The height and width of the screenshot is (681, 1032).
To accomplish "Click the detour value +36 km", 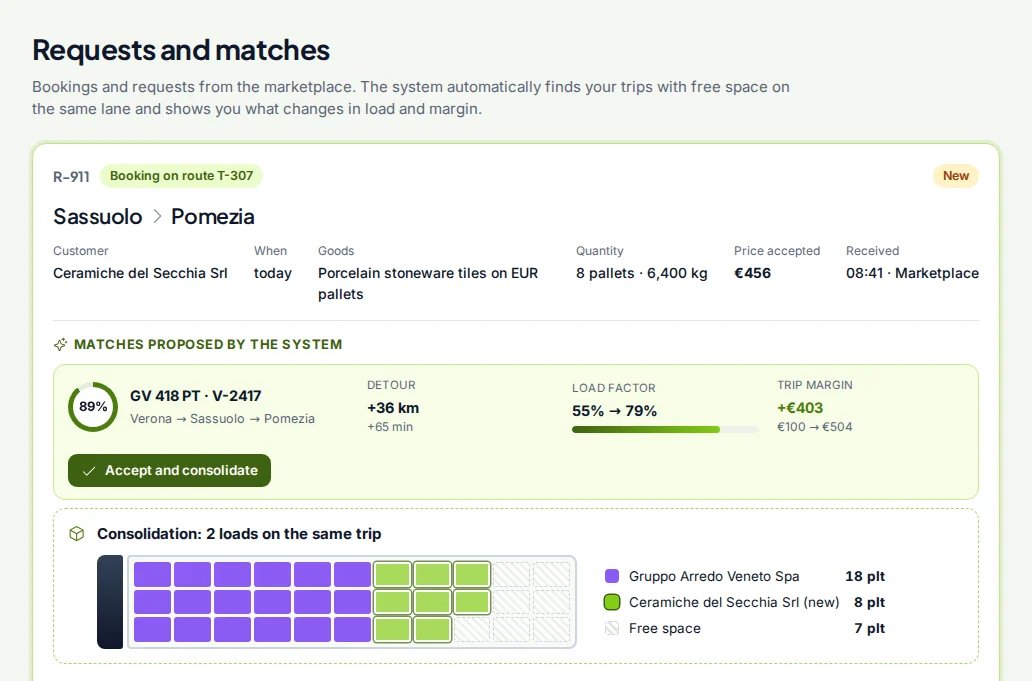I will 393,408.
